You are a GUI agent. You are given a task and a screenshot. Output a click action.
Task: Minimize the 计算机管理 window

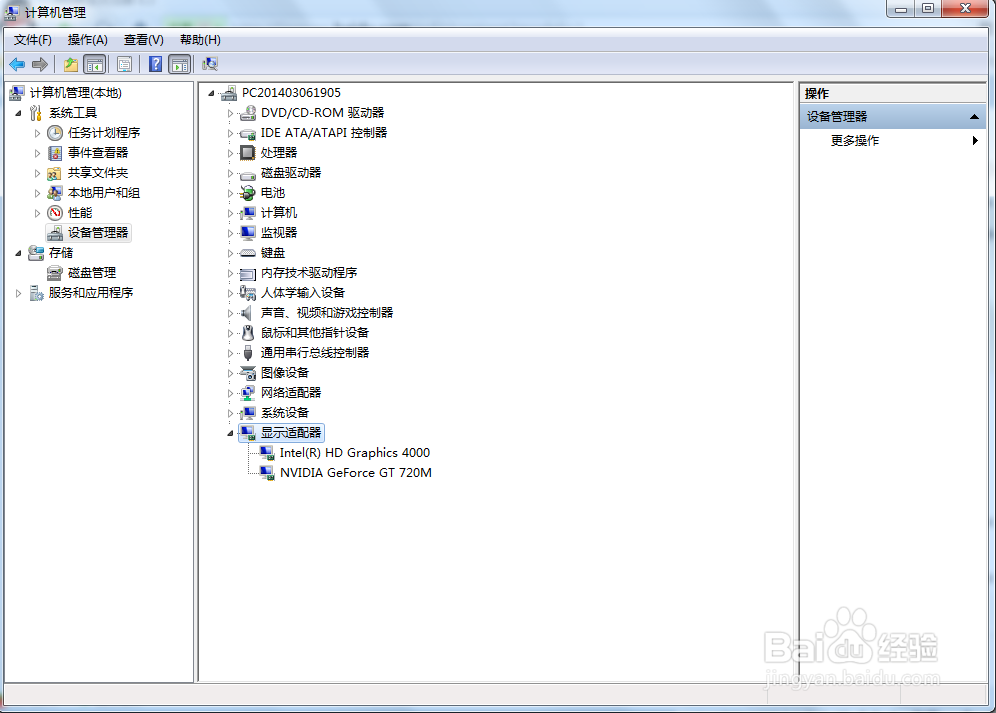[x=901, y=9]
